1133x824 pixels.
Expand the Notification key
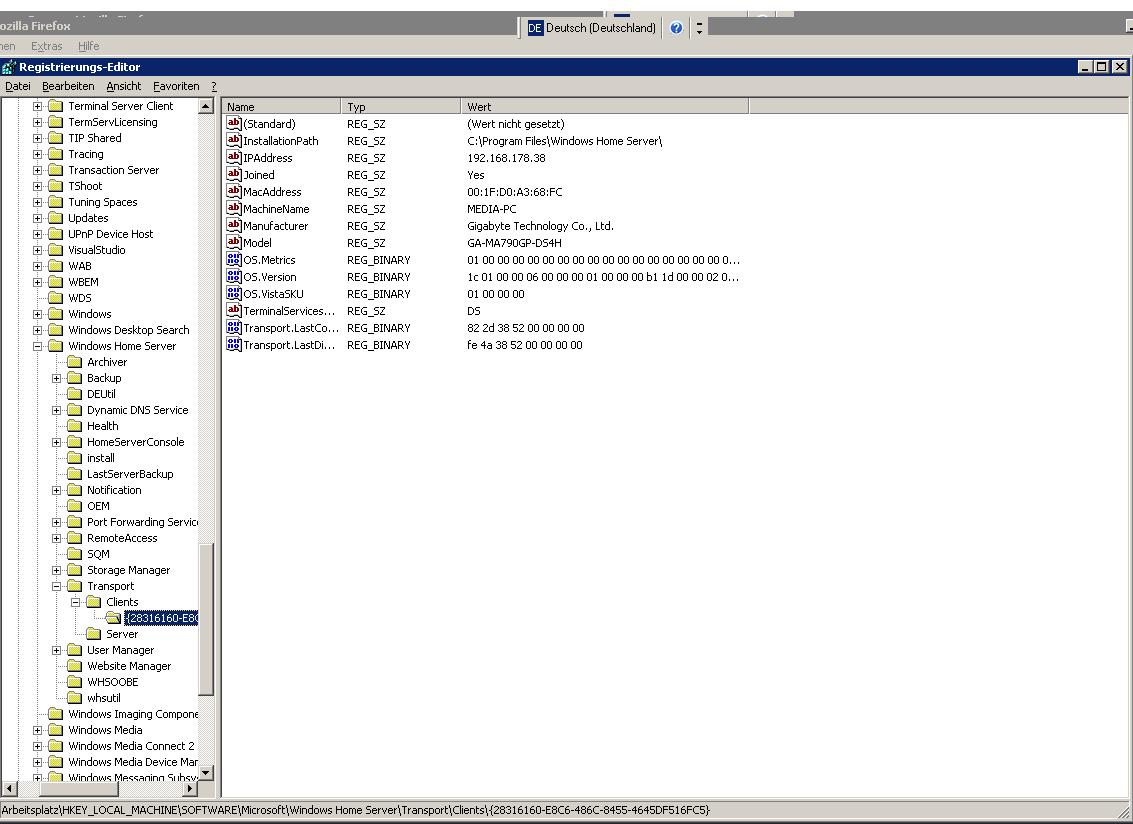(56, 490)
